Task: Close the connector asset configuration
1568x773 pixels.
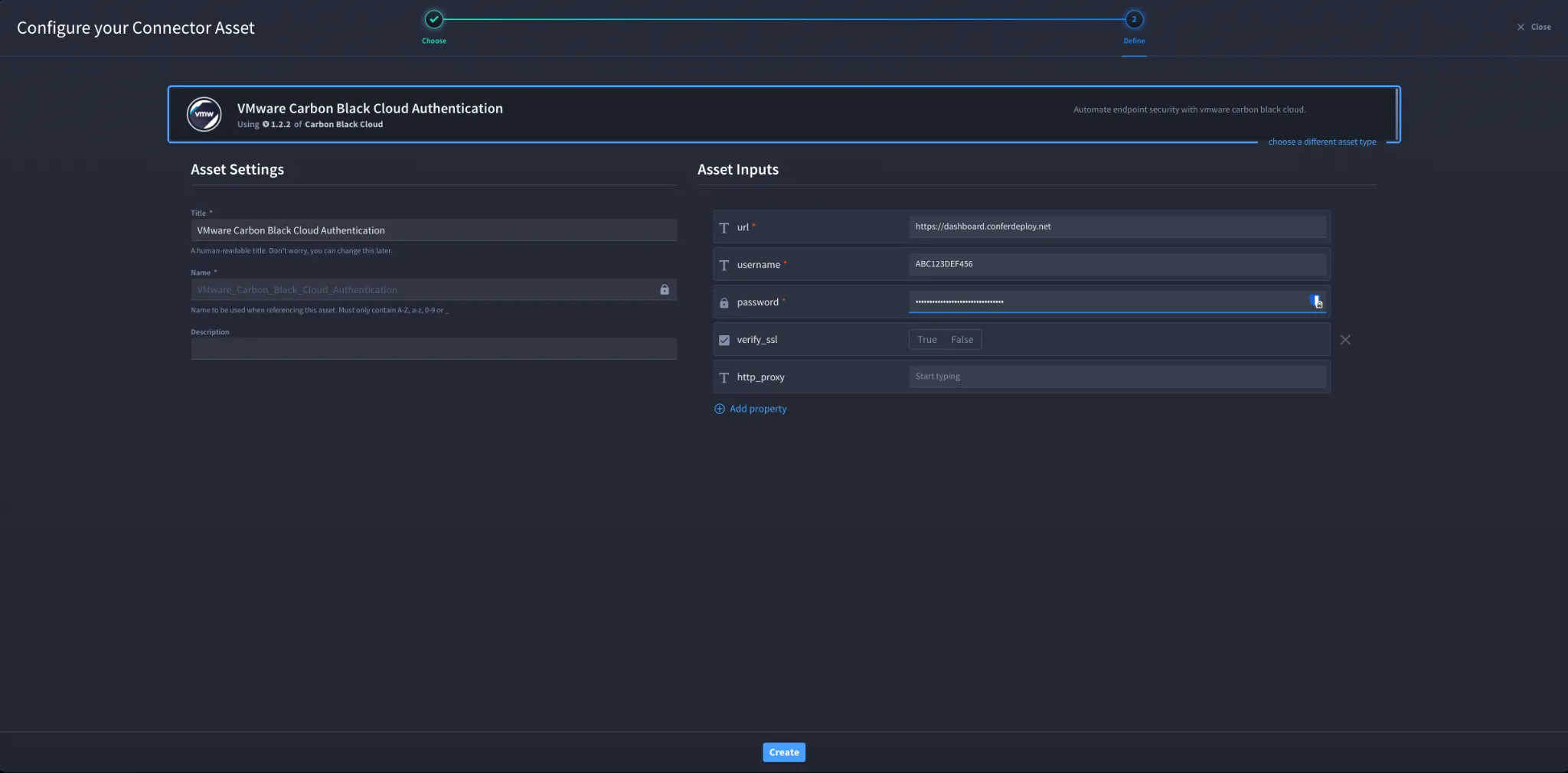Action: (1534, 27)
